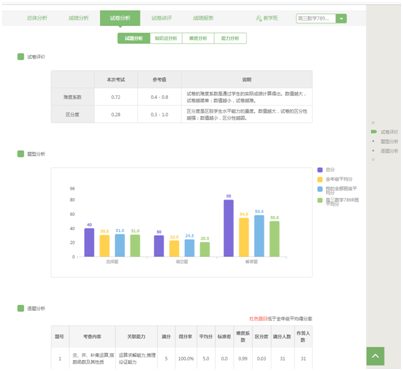Screen dimensions: 403x371
Task: Switch to the 成绩分析 tab
Action: point(79,18)
